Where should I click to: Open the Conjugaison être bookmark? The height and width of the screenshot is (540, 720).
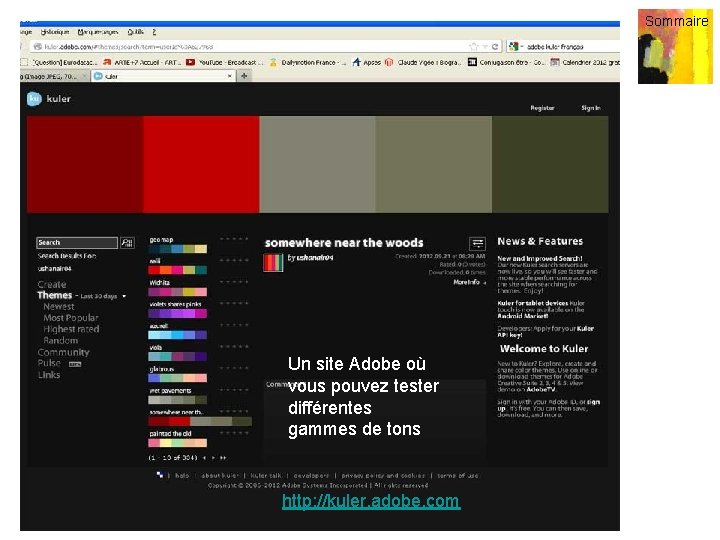pyautogui.click(x=506, y=62)
